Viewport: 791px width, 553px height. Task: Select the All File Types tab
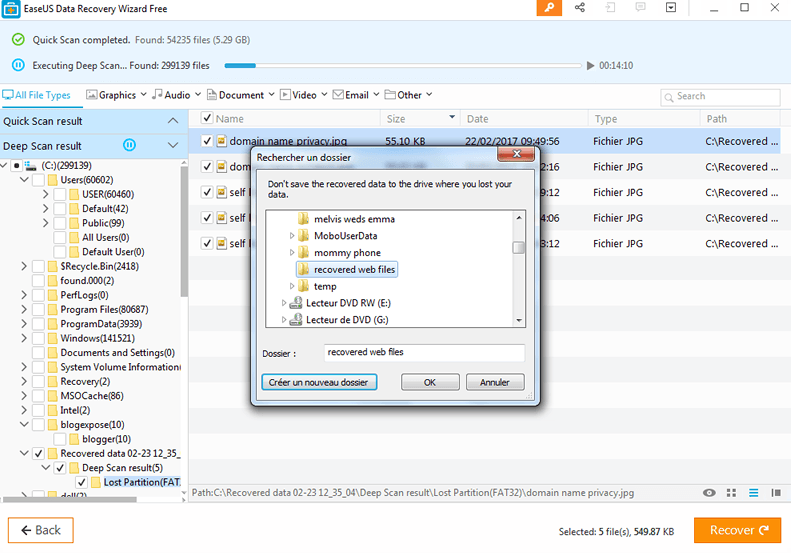coord(37,95)
